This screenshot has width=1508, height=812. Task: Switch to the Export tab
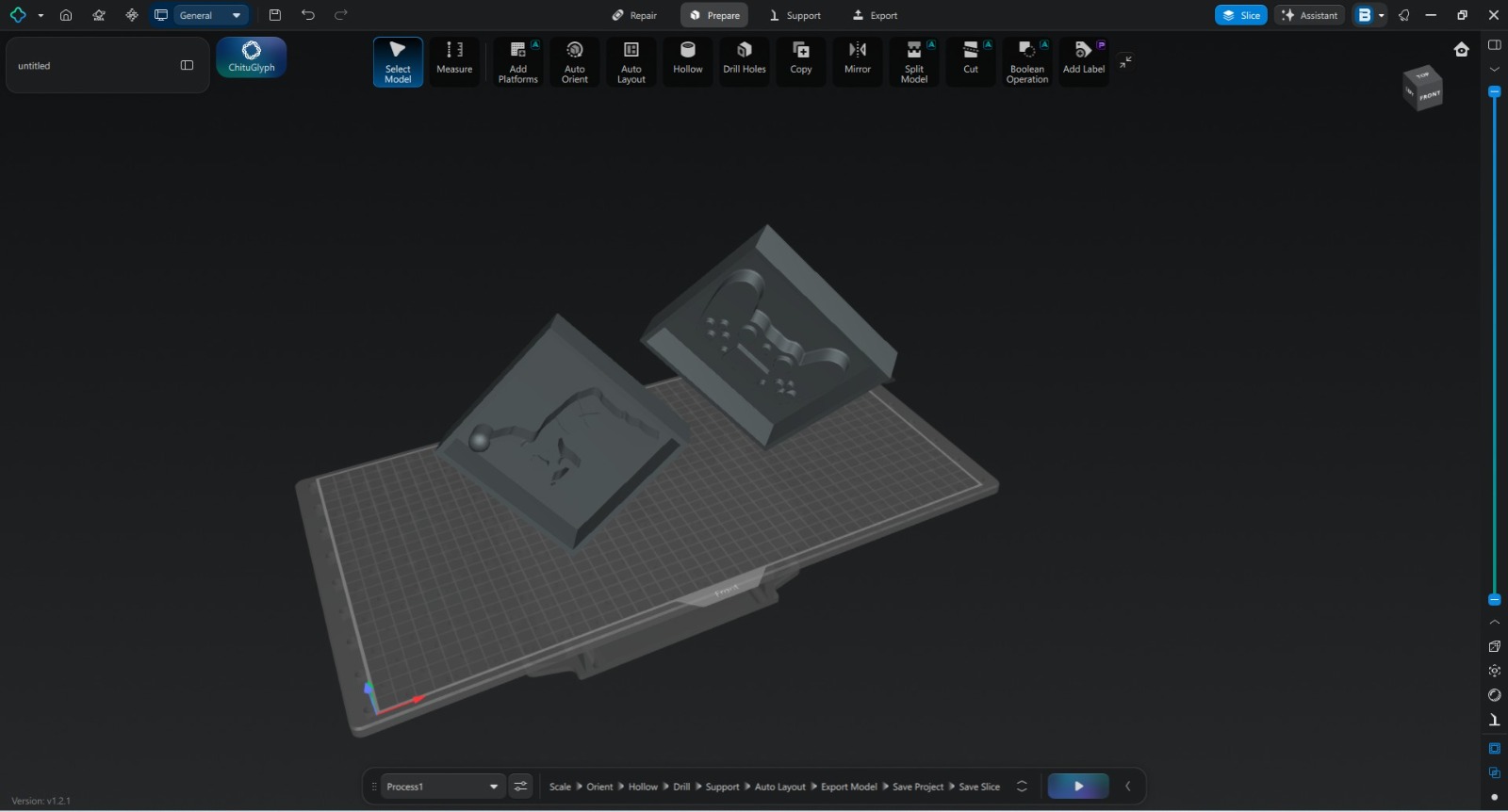[875, 15]
